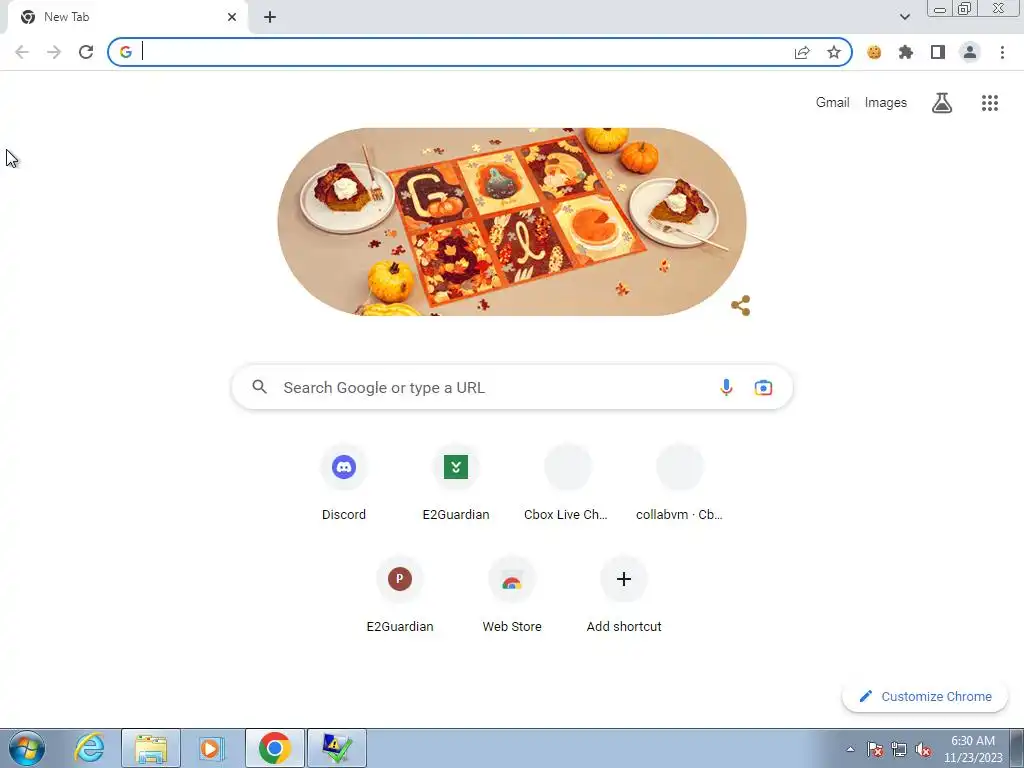
Task: Start voice search with the microphone icon
Action: tap(726, 387)
